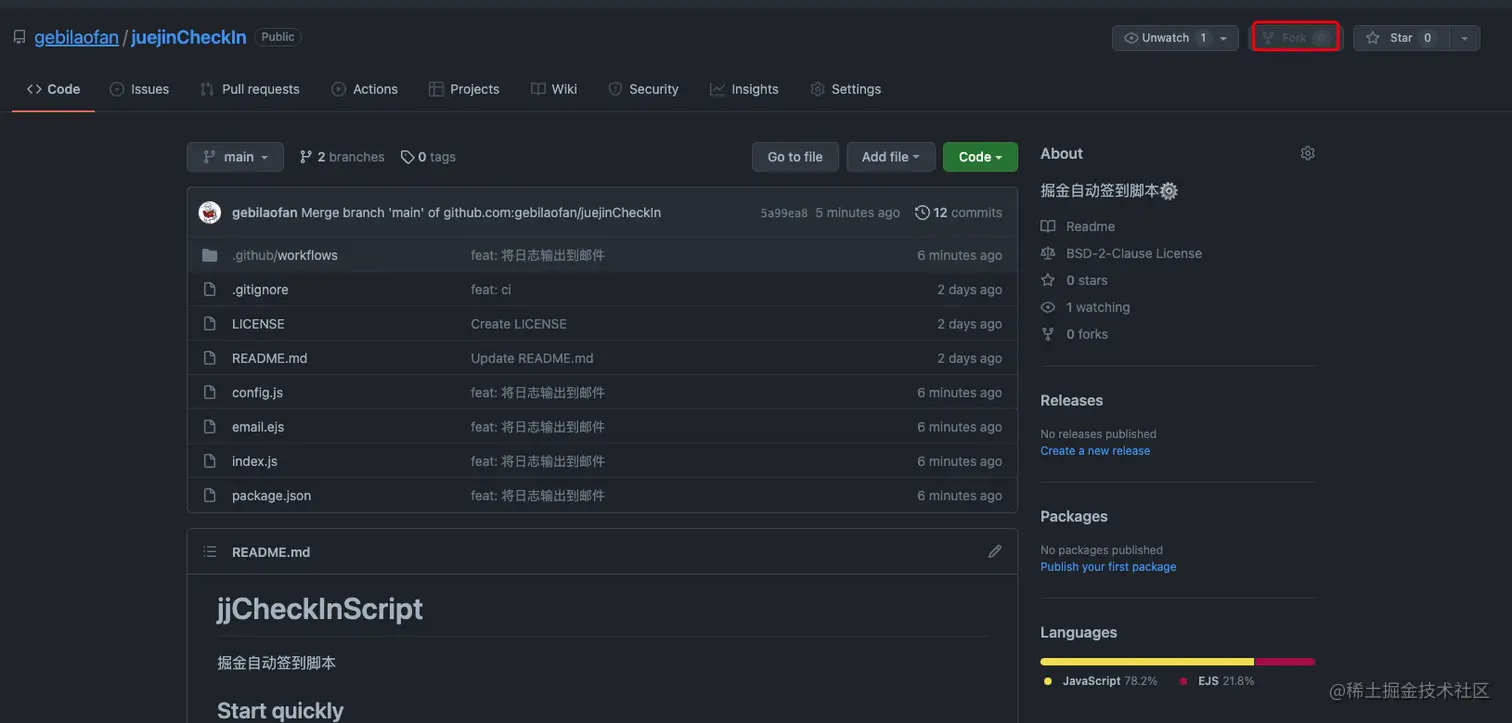Screen dimensions: 1512x723
Task: Click the Fork button
Action: point(1295,38)
